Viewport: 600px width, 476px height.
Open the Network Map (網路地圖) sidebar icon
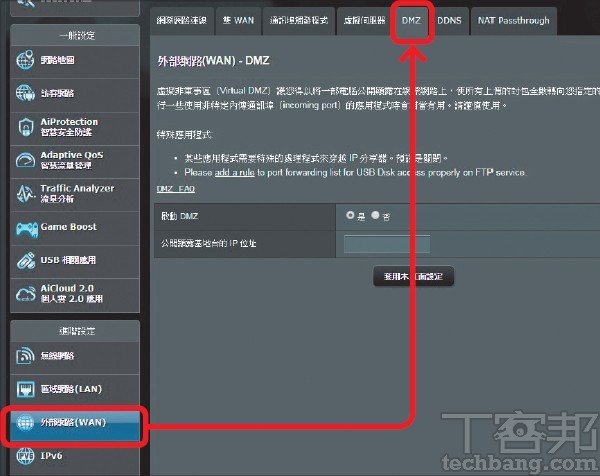(26, 59)
